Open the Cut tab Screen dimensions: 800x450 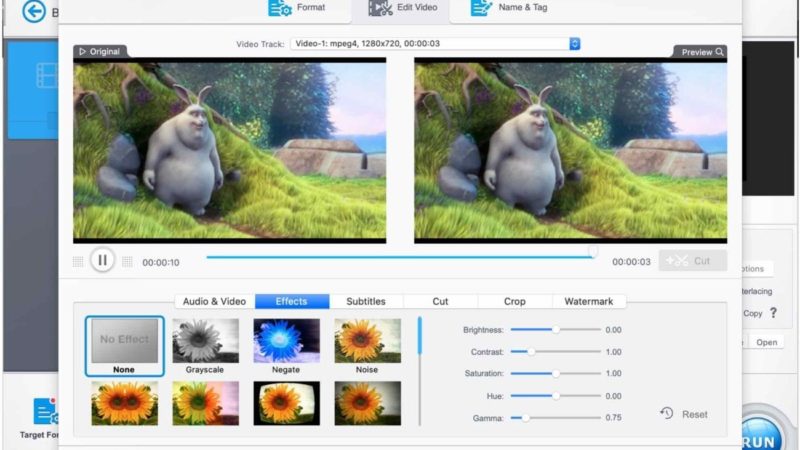coord(440,302)
